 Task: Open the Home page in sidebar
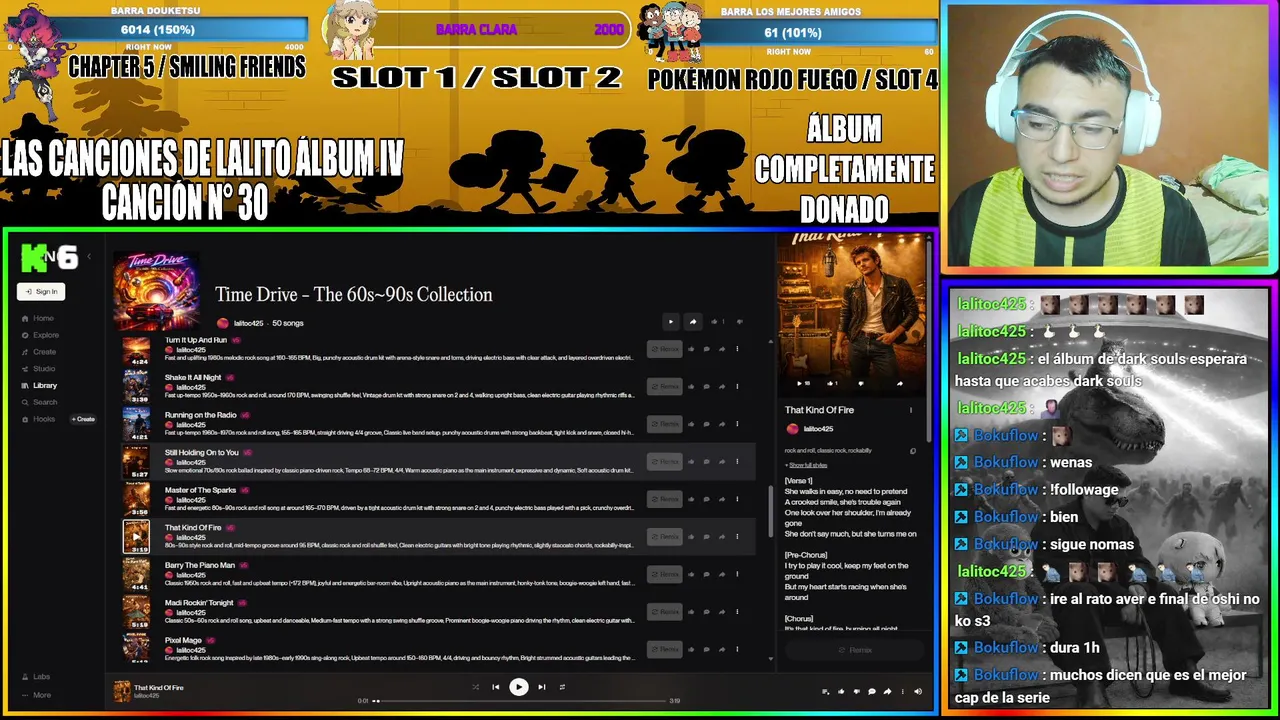38,318
